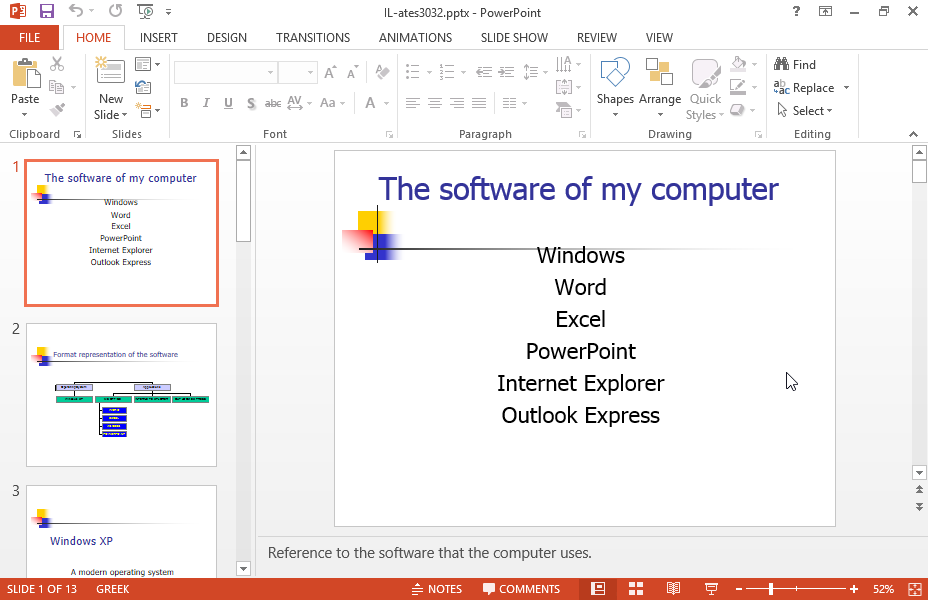Screen dimensions: 928x600
Task: Undo the last action
Action: (x=76, y=11)
